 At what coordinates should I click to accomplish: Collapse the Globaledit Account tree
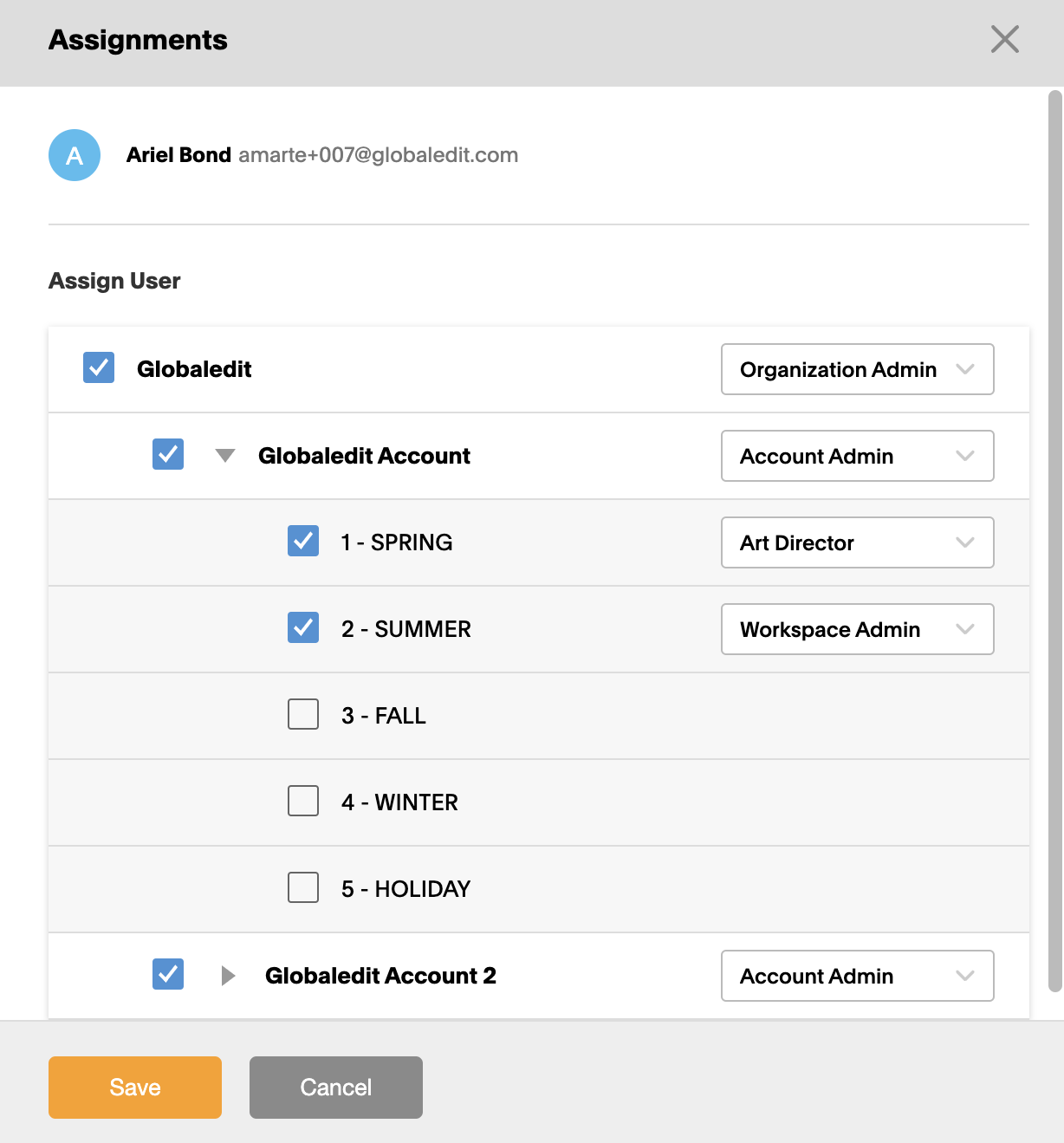225,456
